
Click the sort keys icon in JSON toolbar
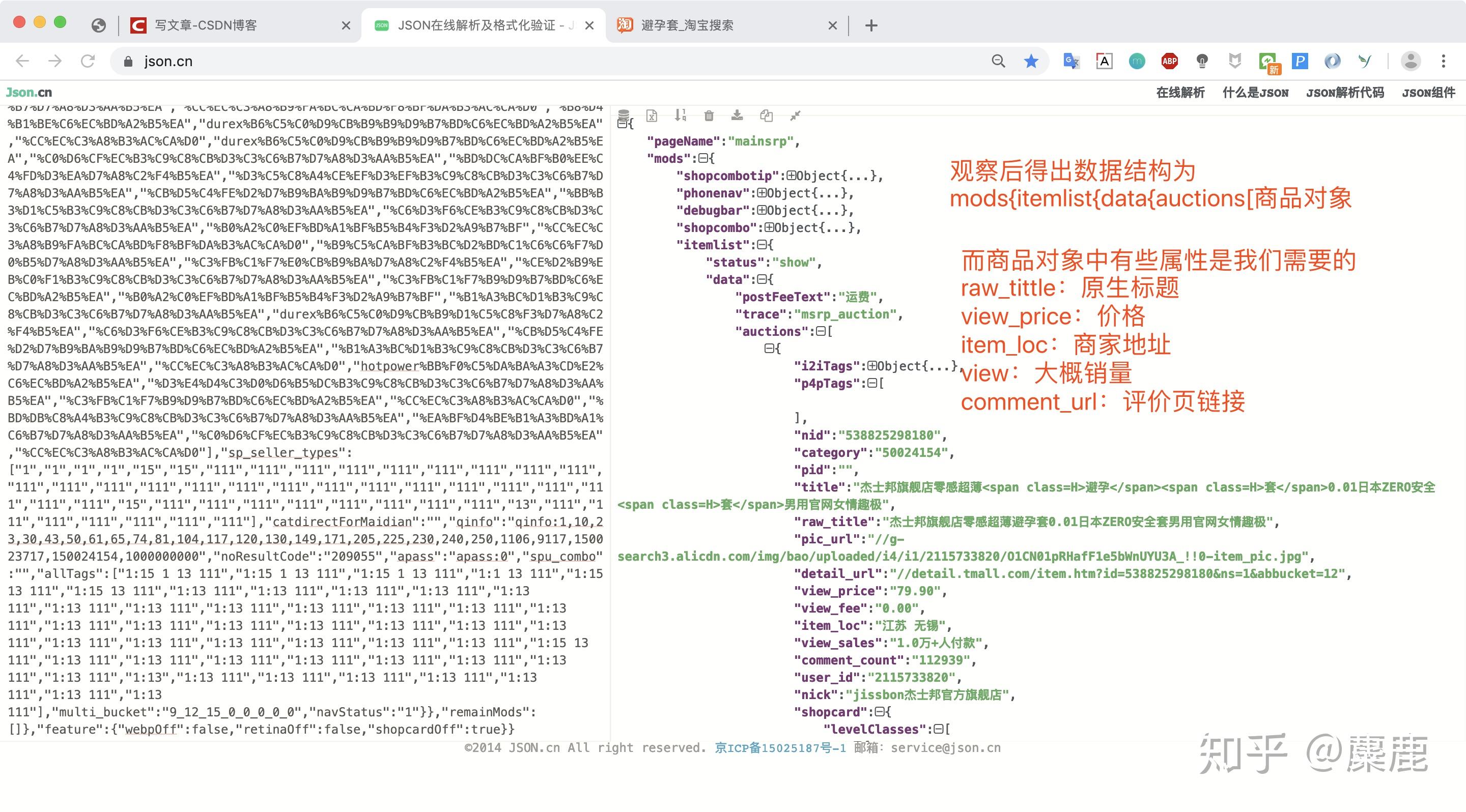[681, 115]
